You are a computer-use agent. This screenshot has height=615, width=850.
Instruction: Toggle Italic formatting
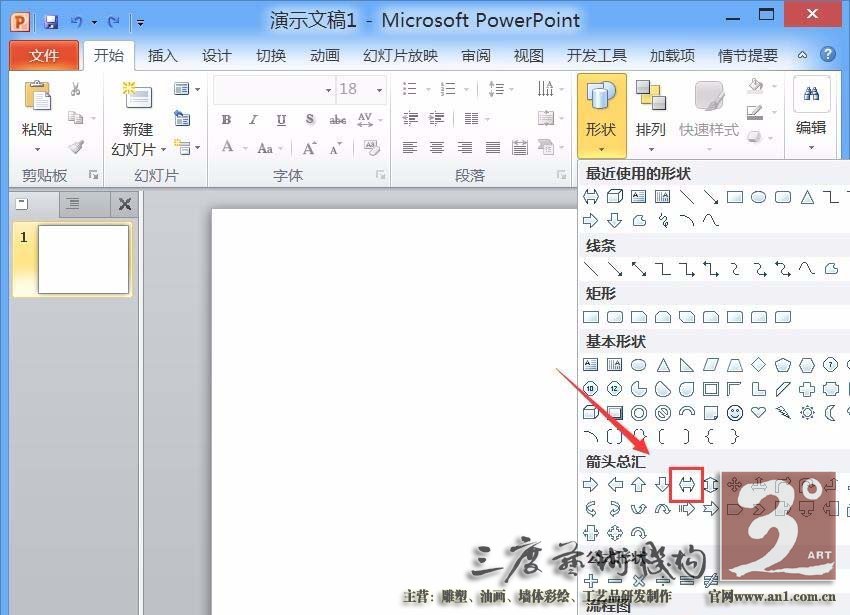point(254,119)
